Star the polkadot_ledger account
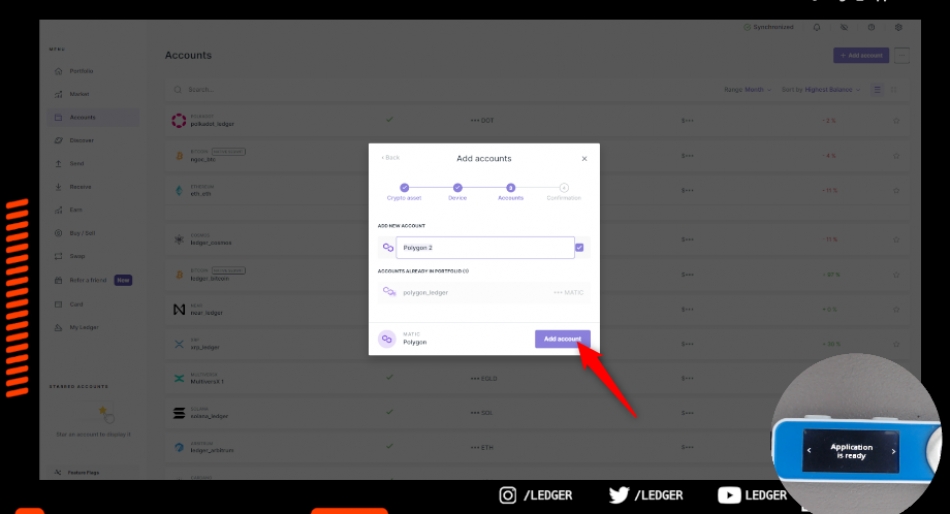Image resolution: width=950 pixels, height=514 pixels. pos(896,121)
